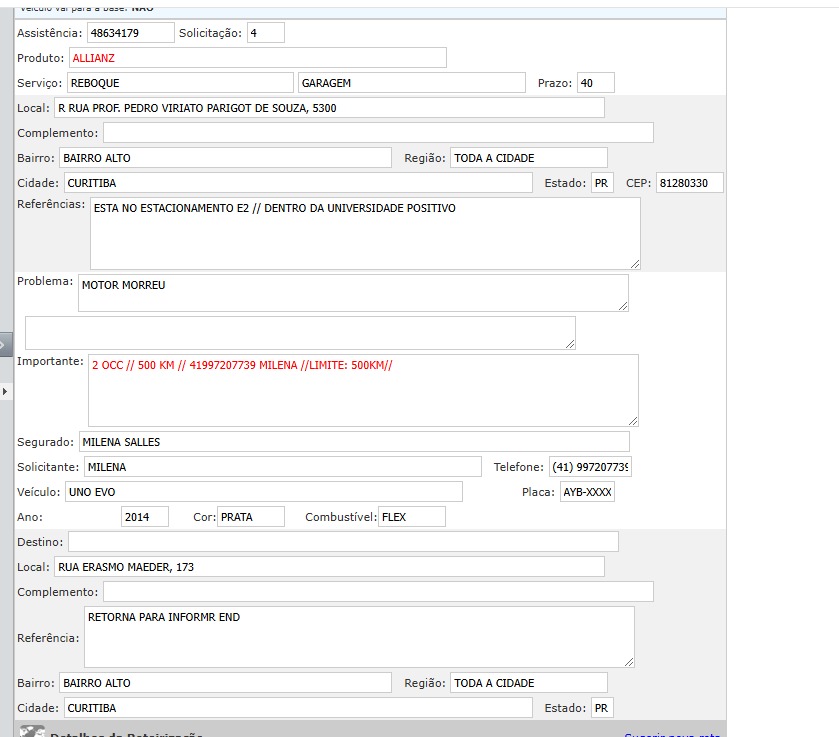Click the Referência area RETORNA PARA INFORMR END
This screenshot has width=839, height=737.
[359, 637]
